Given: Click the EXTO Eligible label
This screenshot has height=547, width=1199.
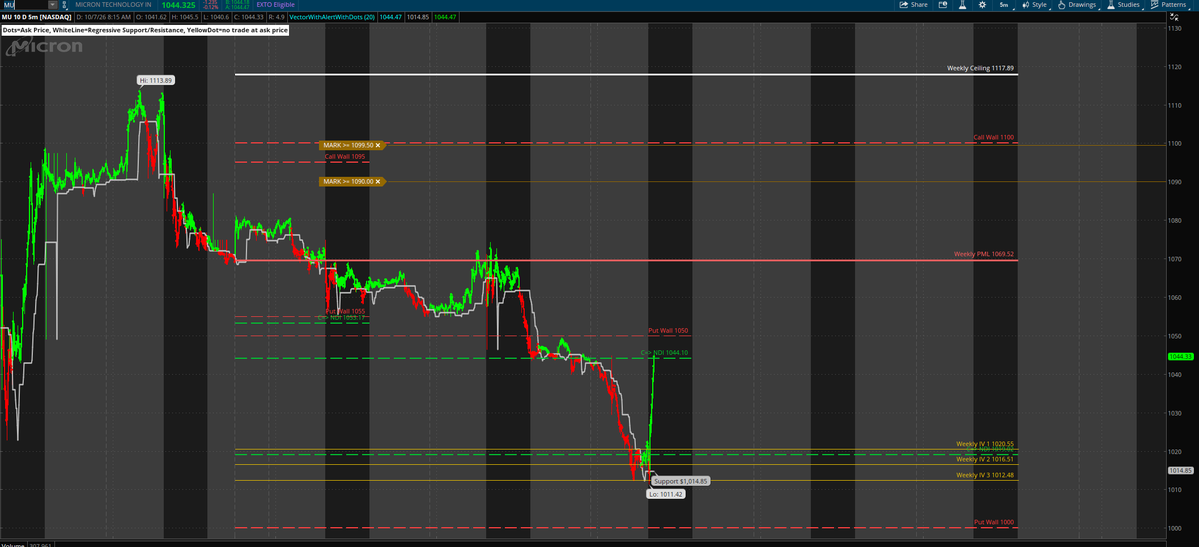Looking at the screenshot, I should pos(275,5).
